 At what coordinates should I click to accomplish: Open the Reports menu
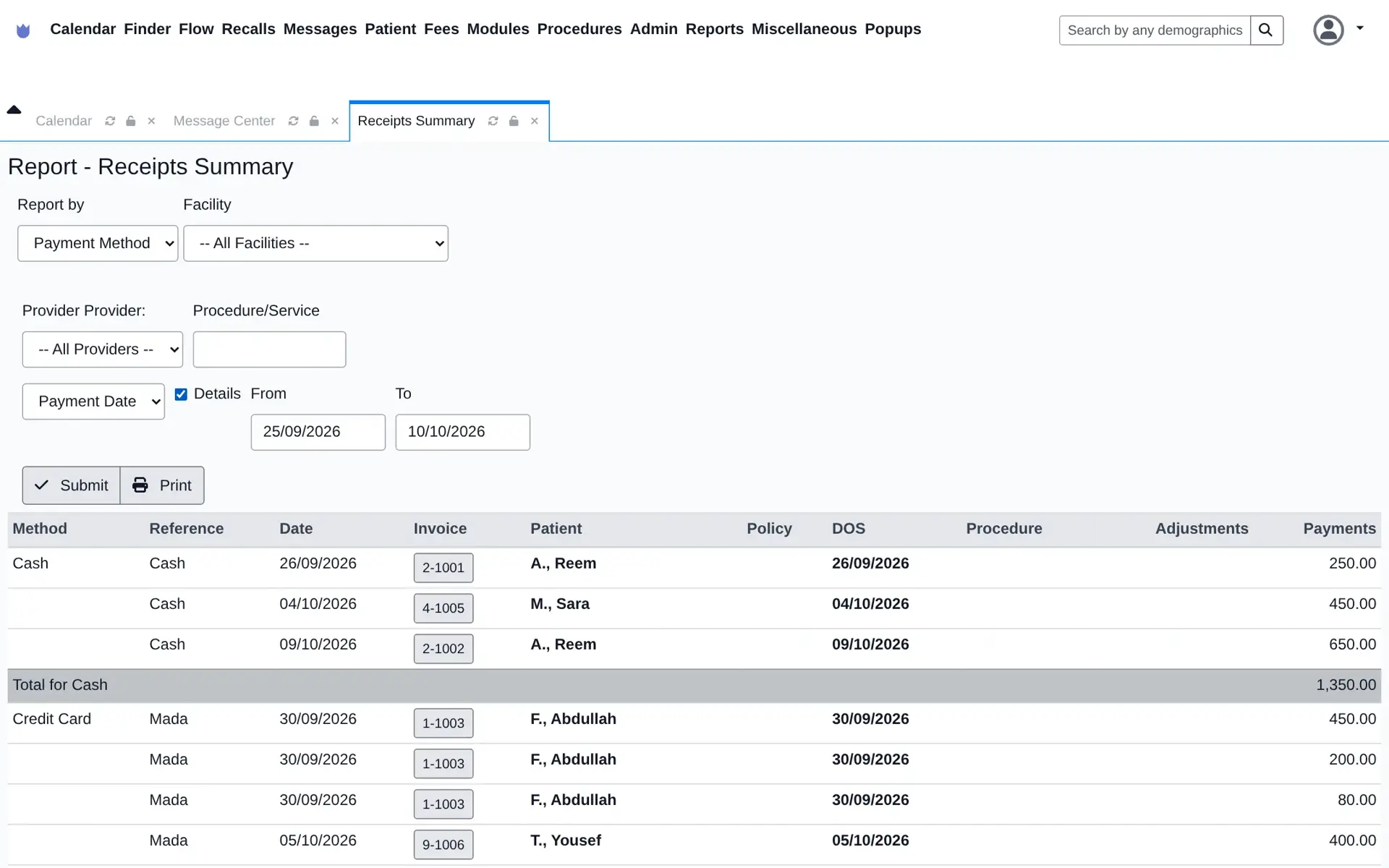click(714, 29)
